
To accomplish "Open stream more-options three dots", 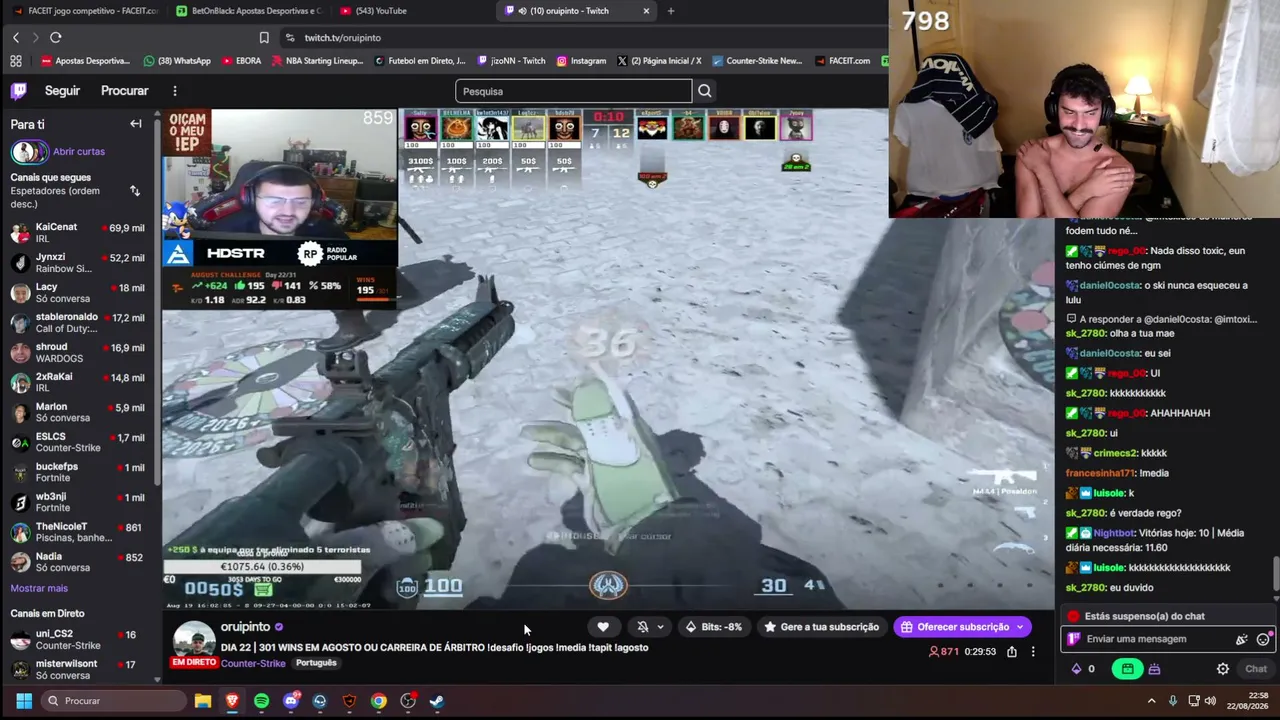I will click(1033, 652).
